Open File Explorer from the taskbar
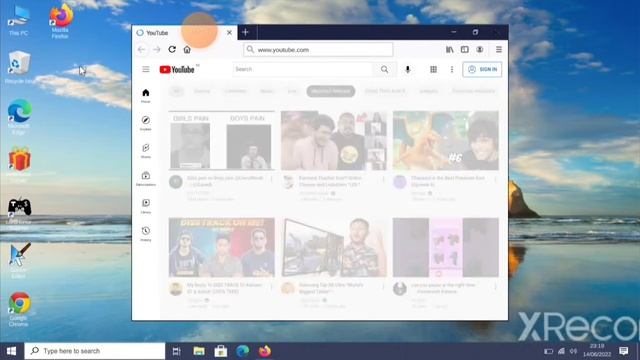Viewport: 640px width, 360px height. [199, 351]
